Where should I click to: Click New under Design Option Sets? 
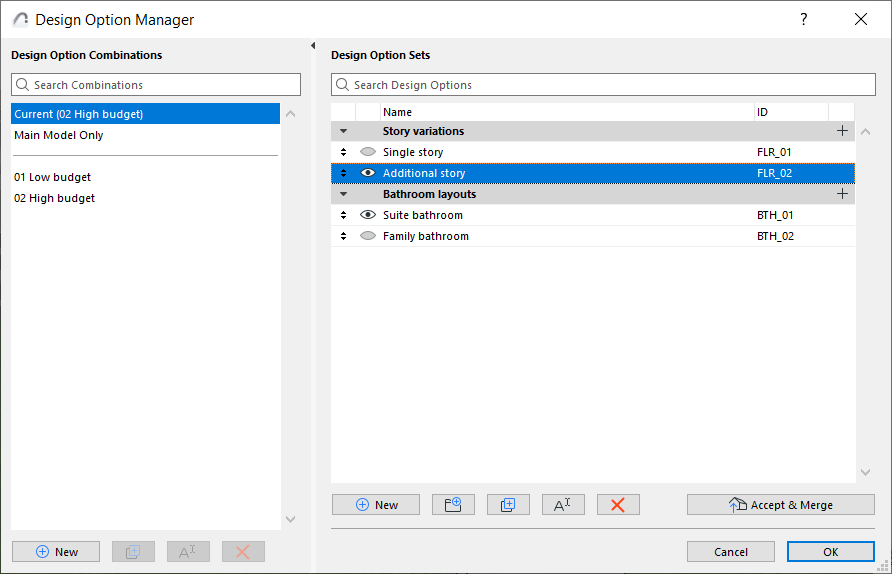pos(376,505)
